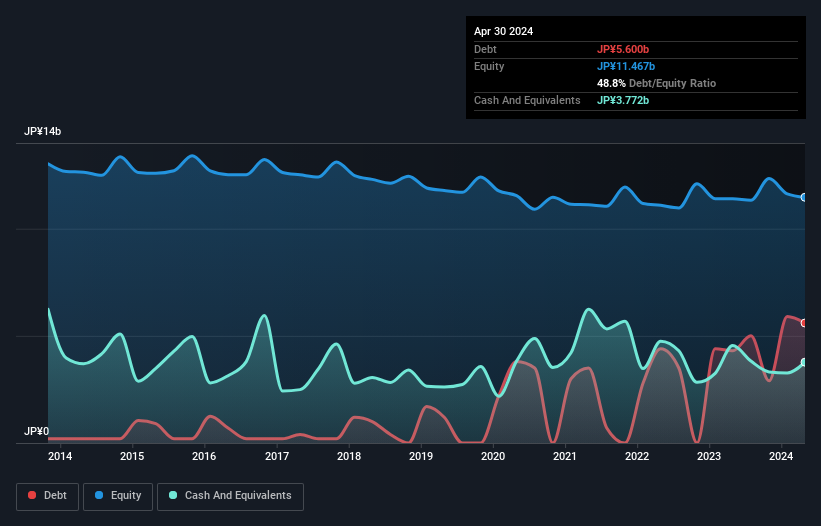Click the 2016 x-axis label

pyautogui.click(x=204, y=456)
